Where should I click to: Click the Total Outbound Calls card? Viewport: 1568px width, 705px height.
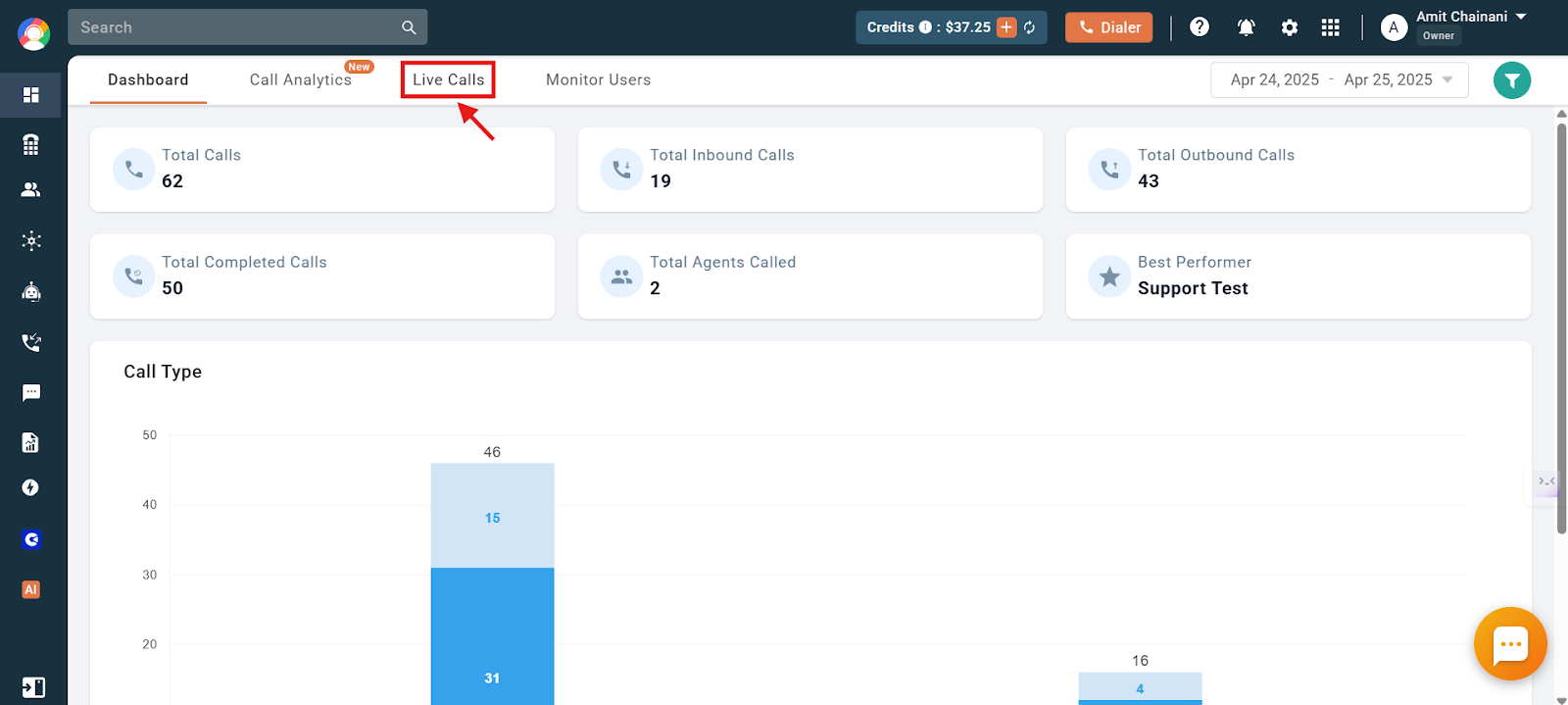click(1298, 170)
